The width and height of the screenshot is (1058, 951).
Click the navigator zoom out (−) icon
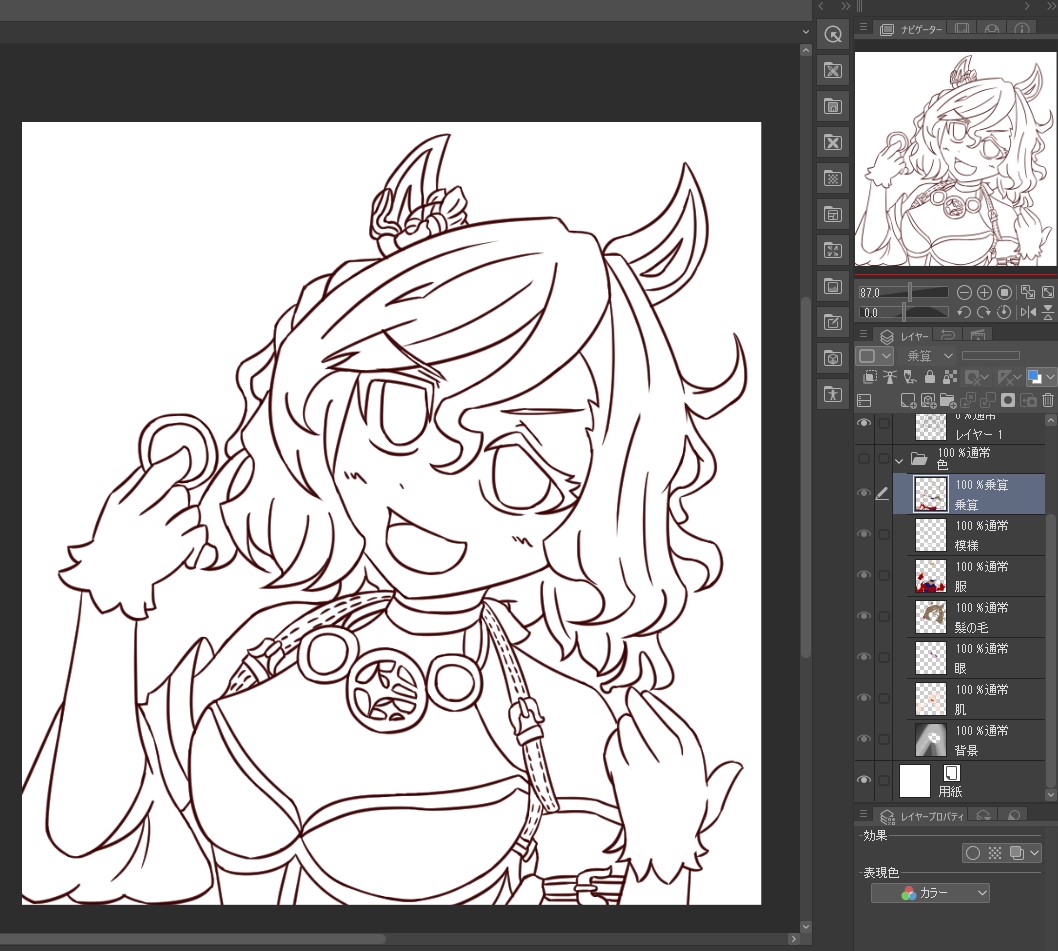pyautogui.click(x=964, y=293)
